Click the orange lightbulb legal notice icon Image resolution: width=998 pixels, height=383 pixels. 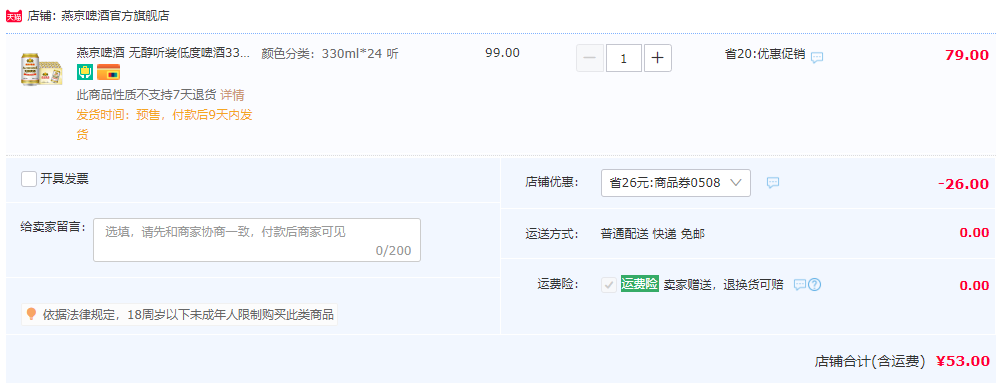pyautogui.click(x=31, y=314)
